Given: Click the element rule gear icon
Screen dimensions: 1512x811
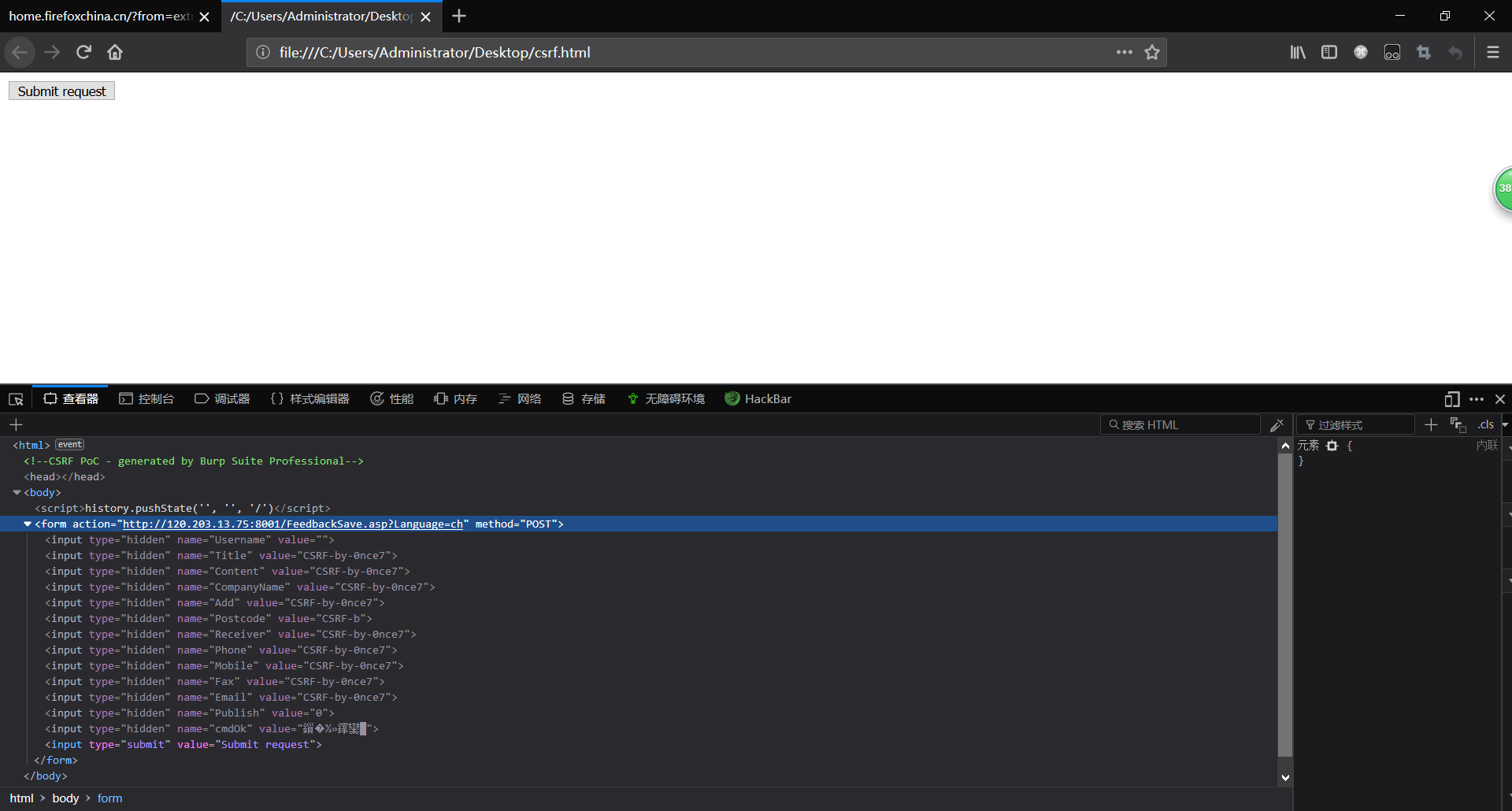Looking at the screenshot, I should tap(1332, 446).
